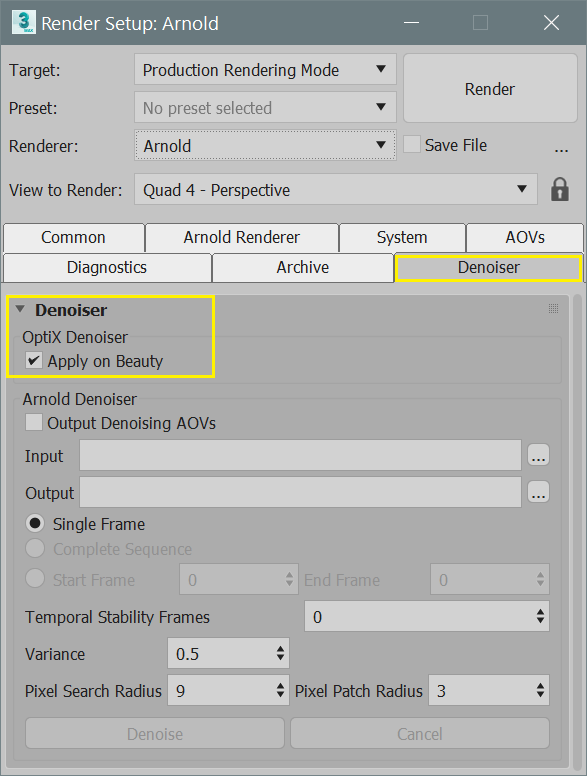Collapse the Denoiser rollout triangle
The image size is (587, 776).
pyautogui.click(x=20, y=309)
